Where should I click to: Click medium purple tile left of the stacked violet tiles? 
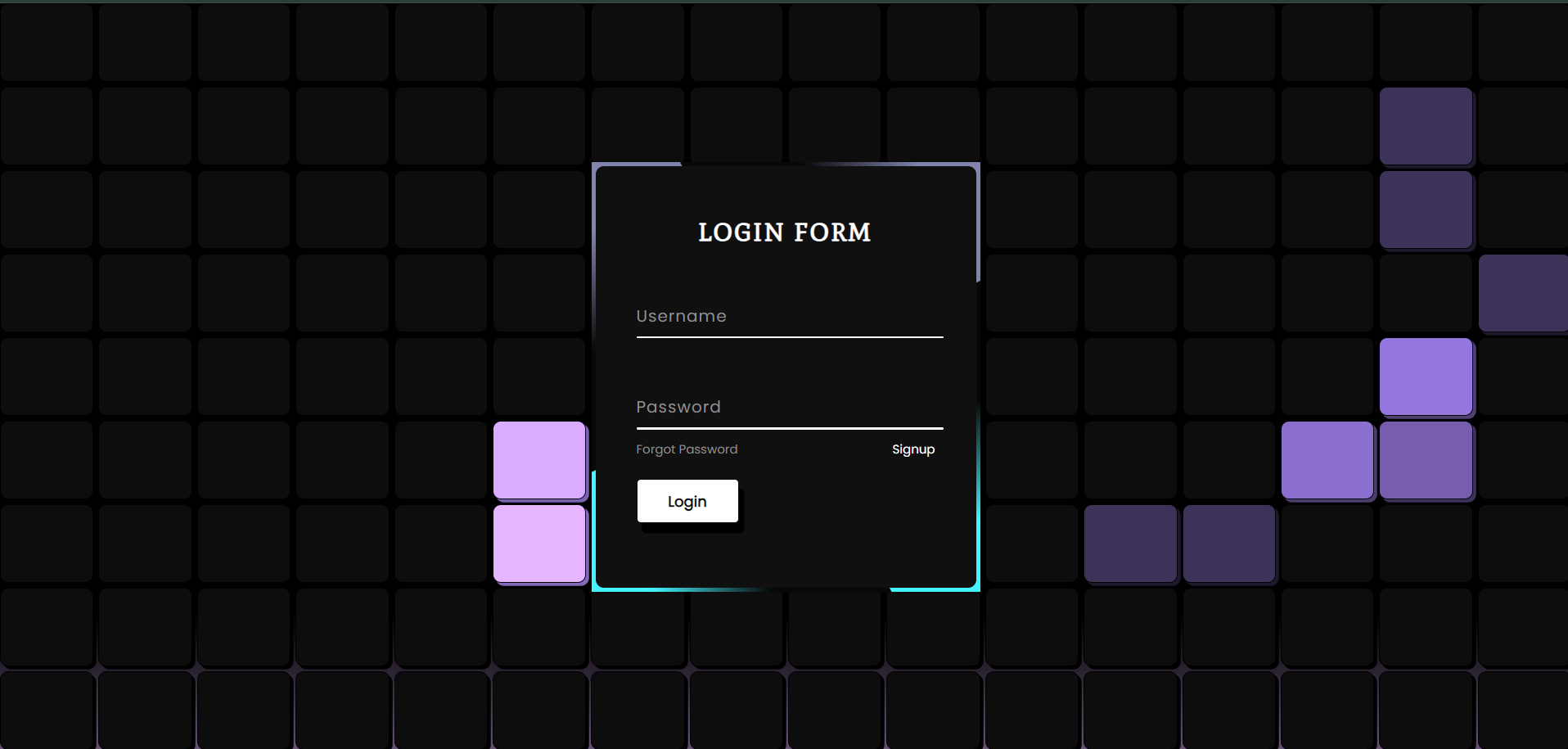(1327, 459)
